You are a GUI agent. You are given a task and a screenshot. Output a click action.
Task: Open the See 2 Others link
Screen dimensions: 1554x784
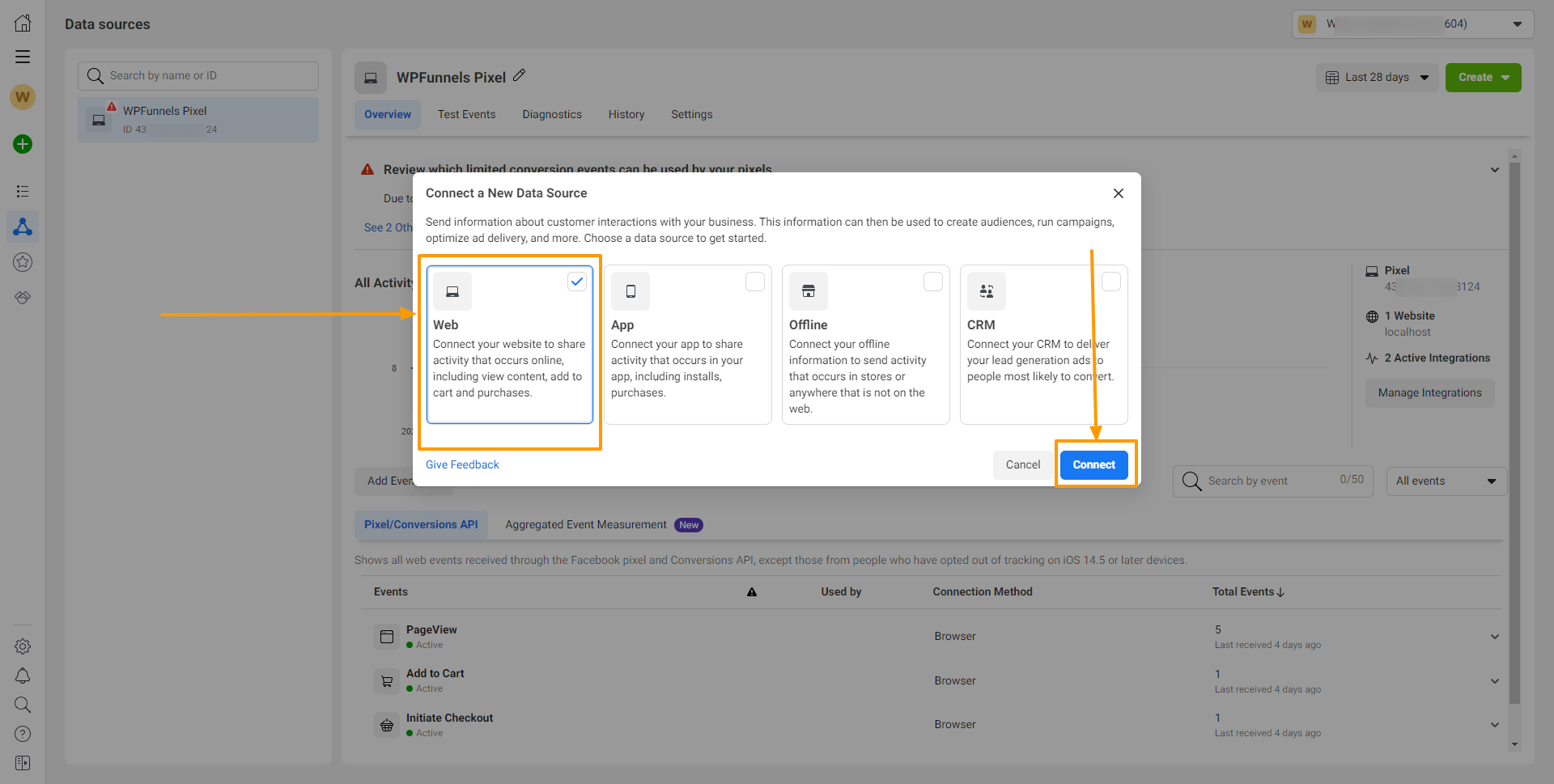click(x=388, y=228)
